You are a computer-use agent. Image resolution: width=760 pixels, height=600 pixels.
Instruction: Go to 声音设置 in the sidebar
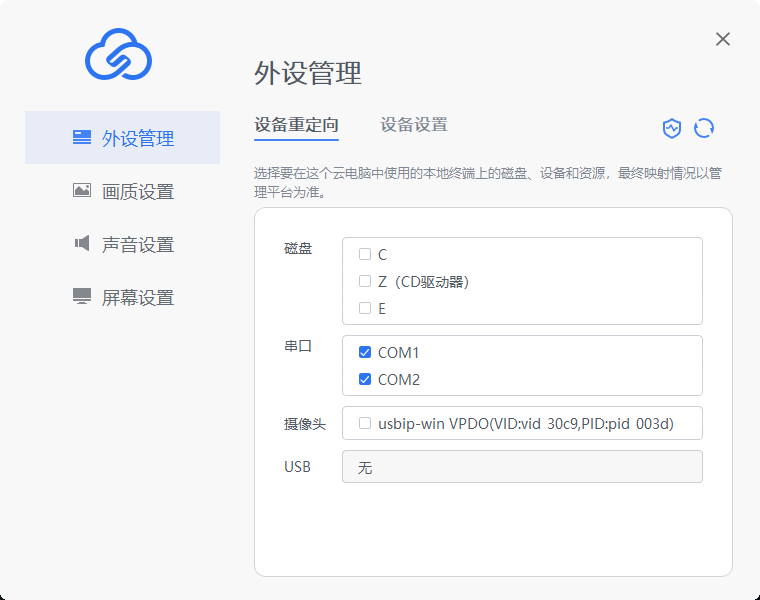tap(138, 244)
